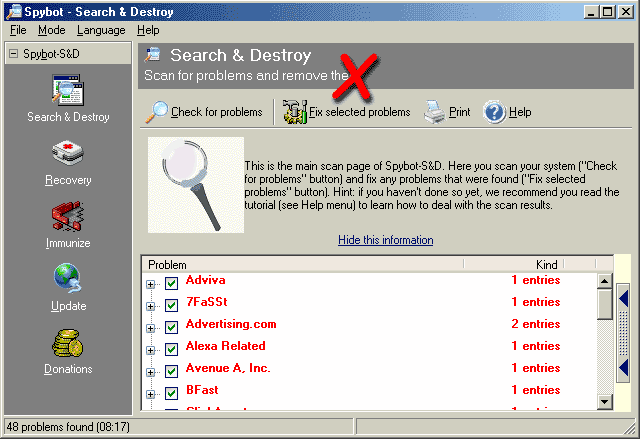The image size is (640, 439).
Task: Expand the Alexa Related entry
Action: point(152,347)
